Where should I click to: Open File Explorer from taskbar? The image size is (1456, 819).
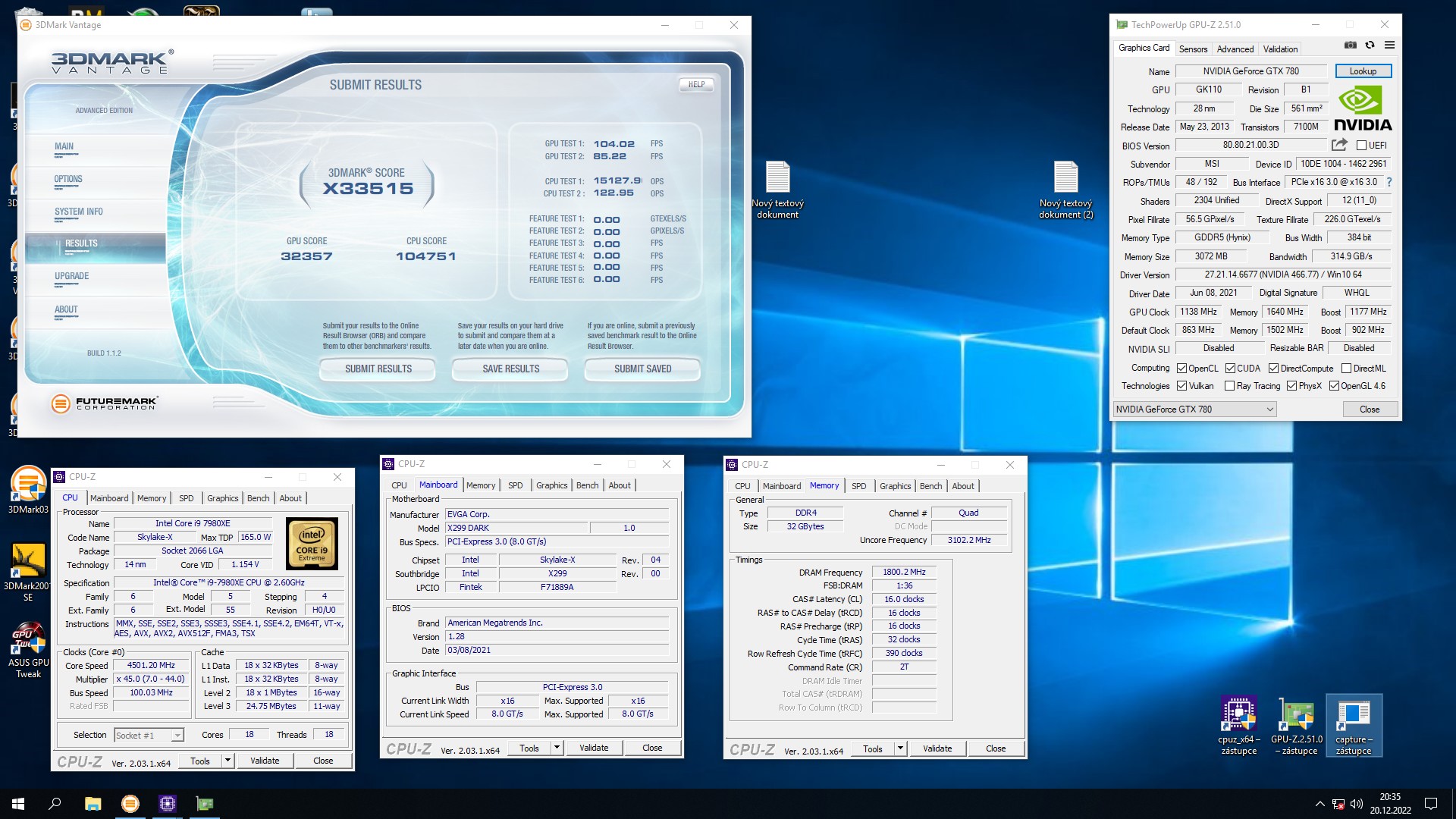93,804
